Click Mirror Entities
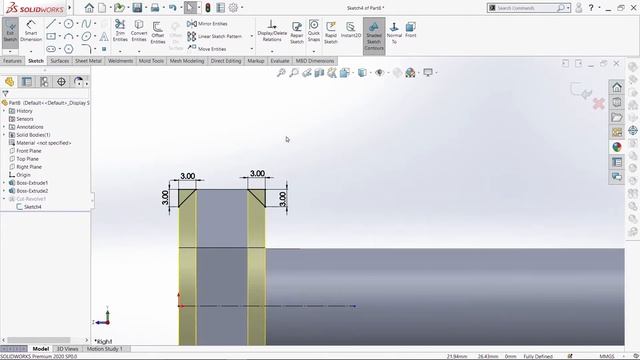 pyautogui.click(x=207, y=24)
